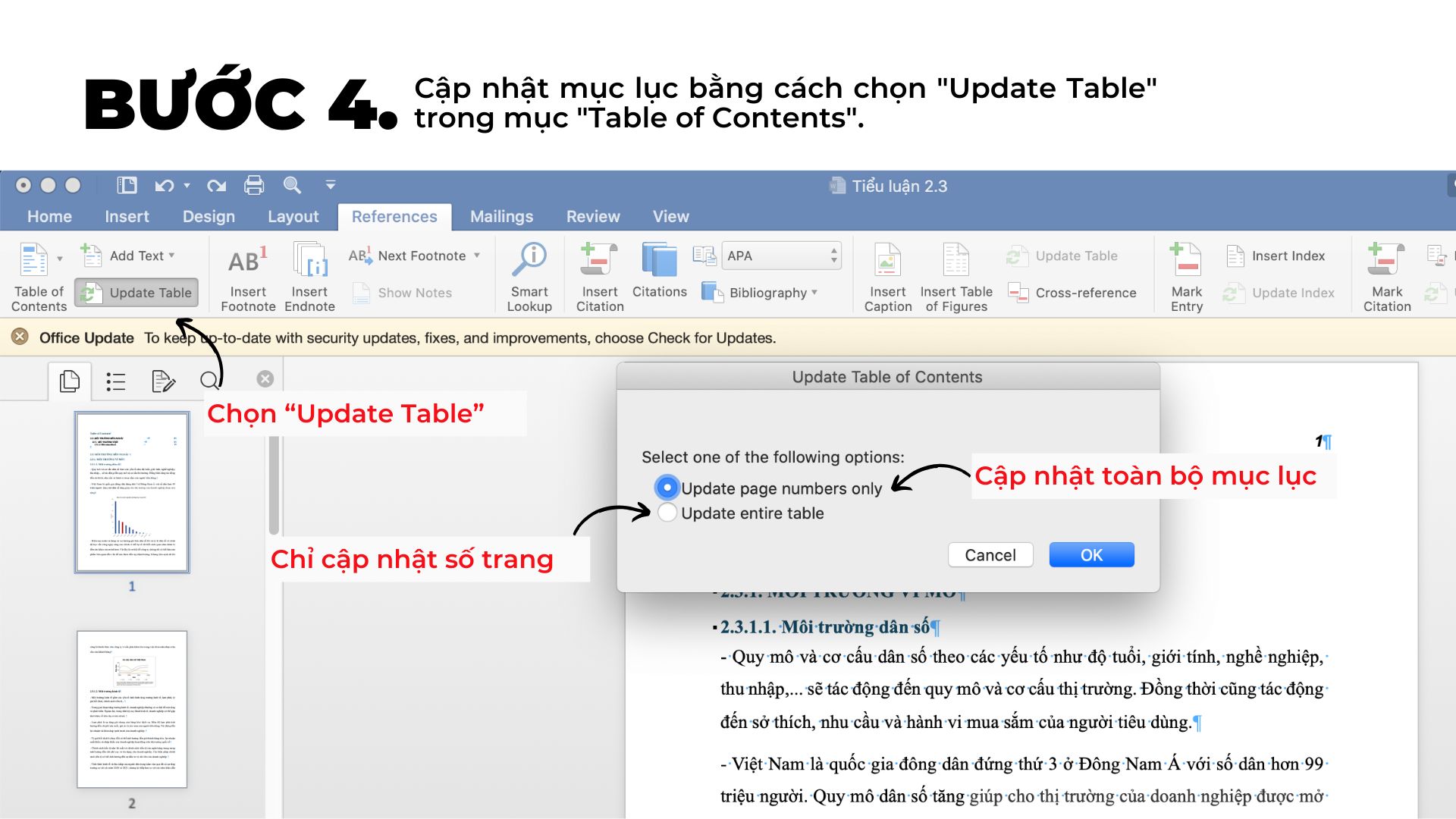Click the Insert Footnote icon

click(x=248, y=260)
